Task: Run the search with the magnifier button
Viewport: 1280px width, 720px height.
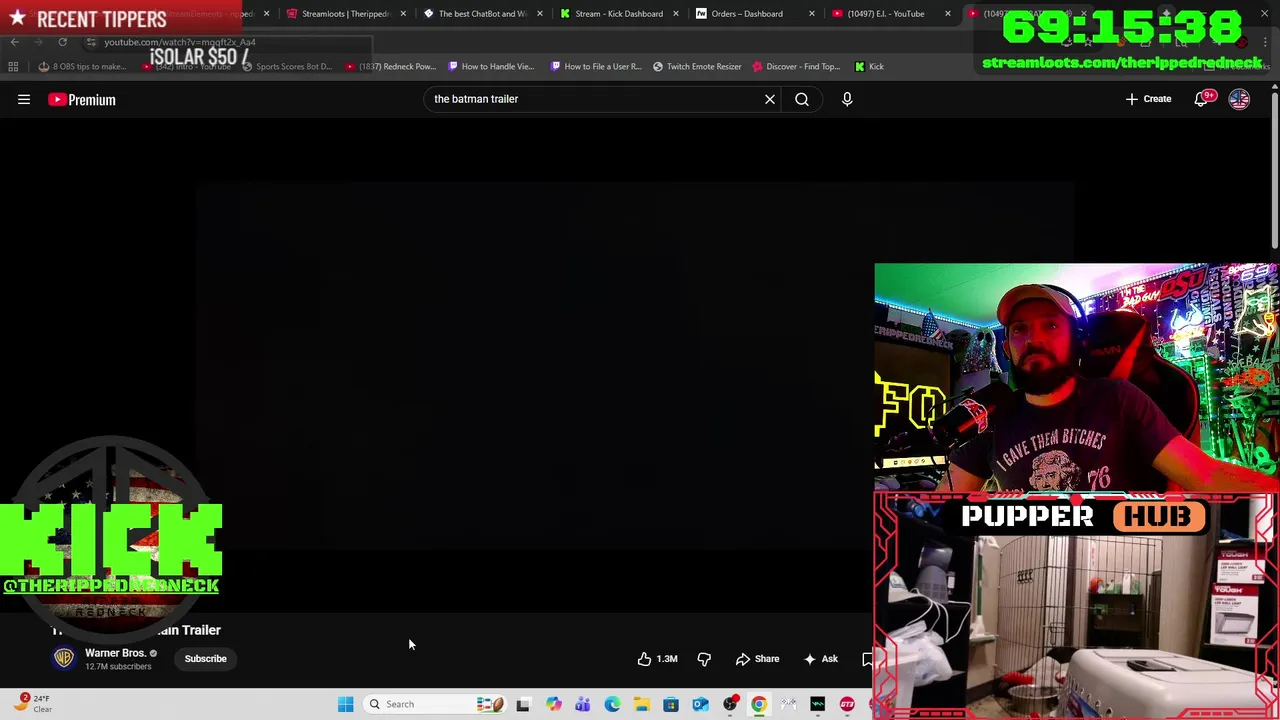Action: 802,99
